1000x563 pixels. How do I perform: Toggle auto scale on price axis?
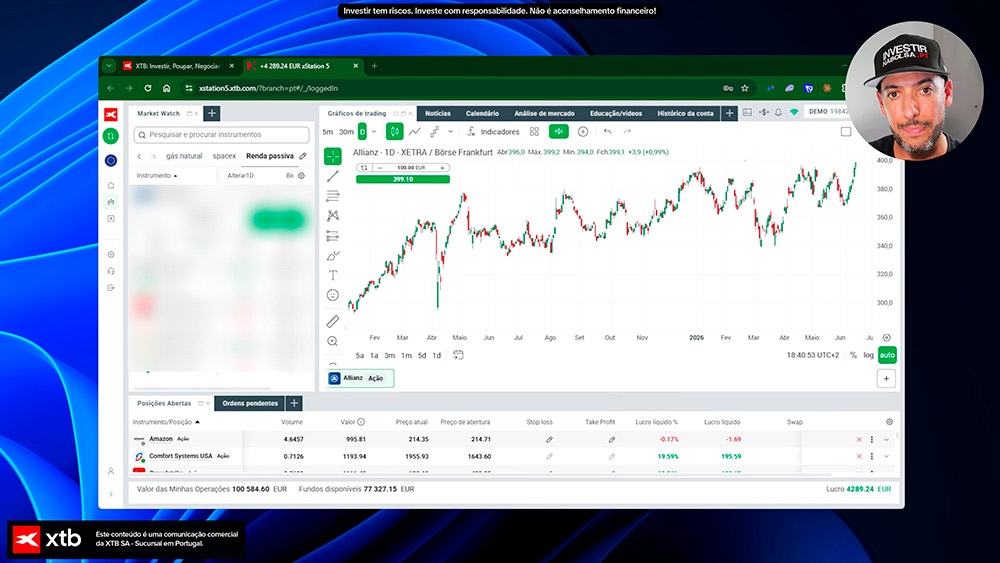click(887, 355)
